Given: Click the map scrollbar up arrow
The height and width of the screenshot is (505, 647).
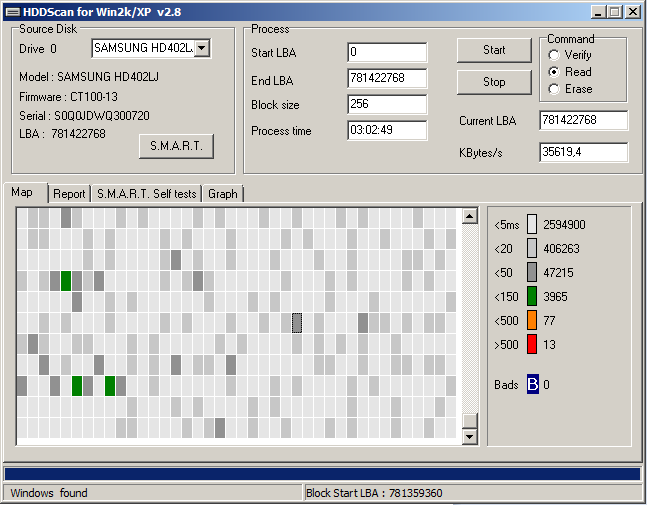Looking at the screenshot, I should tap(470, 216).
